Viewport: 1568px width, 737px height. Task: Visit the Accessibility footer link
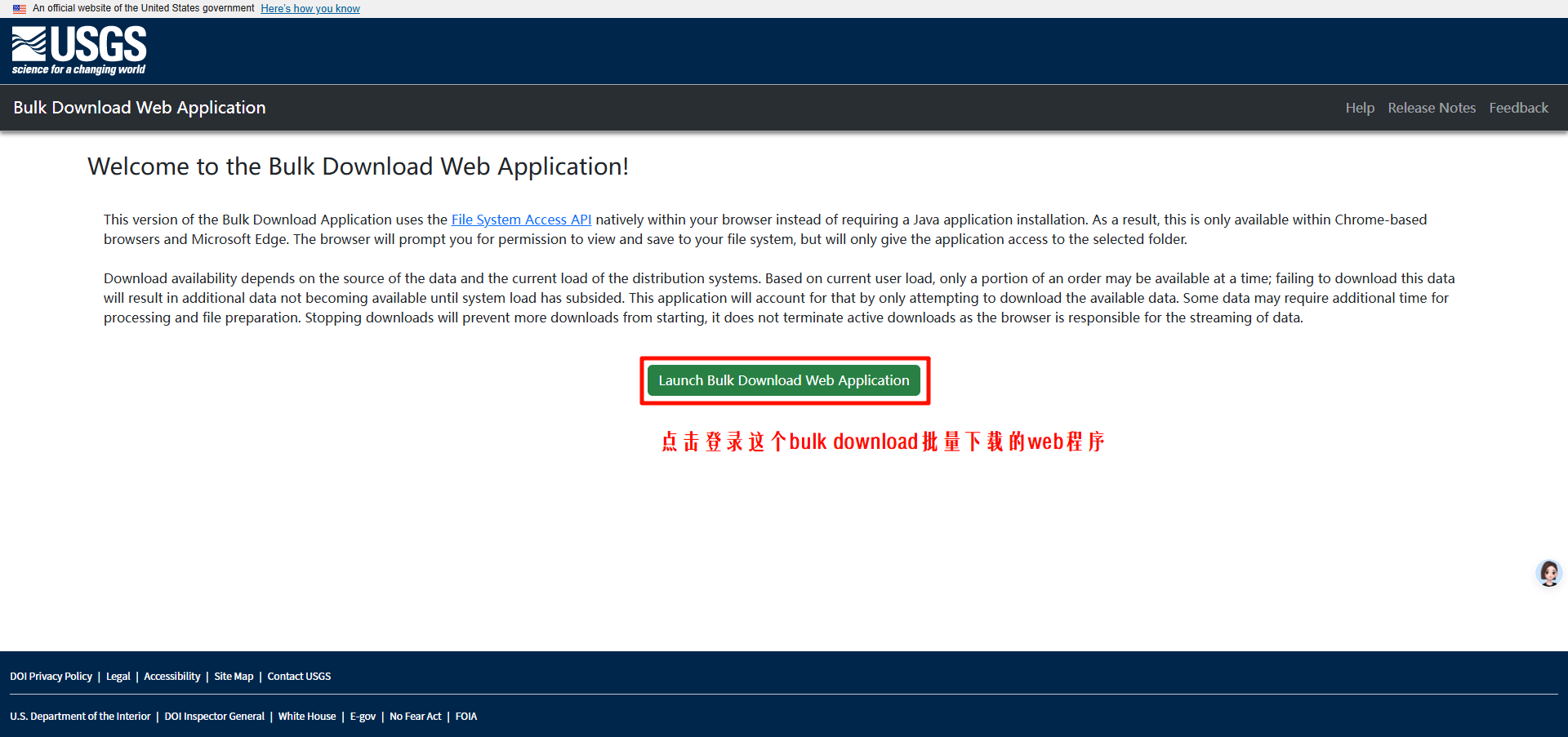click(172, 677)
